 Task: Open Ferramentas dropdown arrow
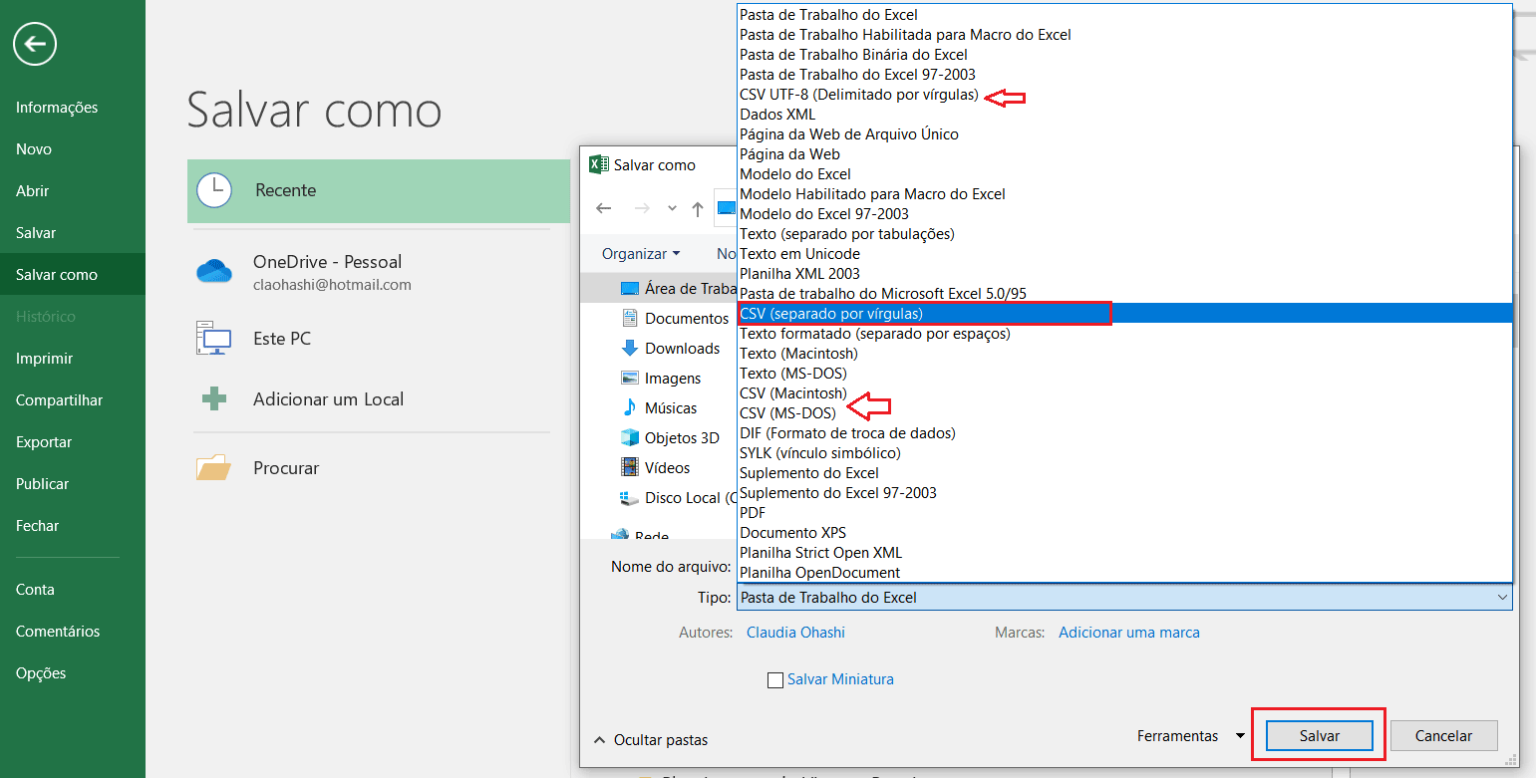tap(1240, 736)
